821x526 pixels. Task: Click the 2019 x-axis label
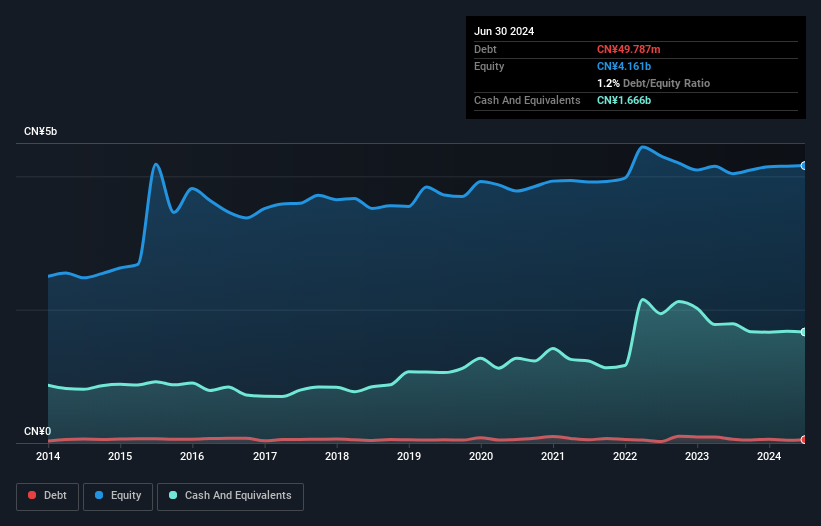pyautogui.click(x=409, y=456)
